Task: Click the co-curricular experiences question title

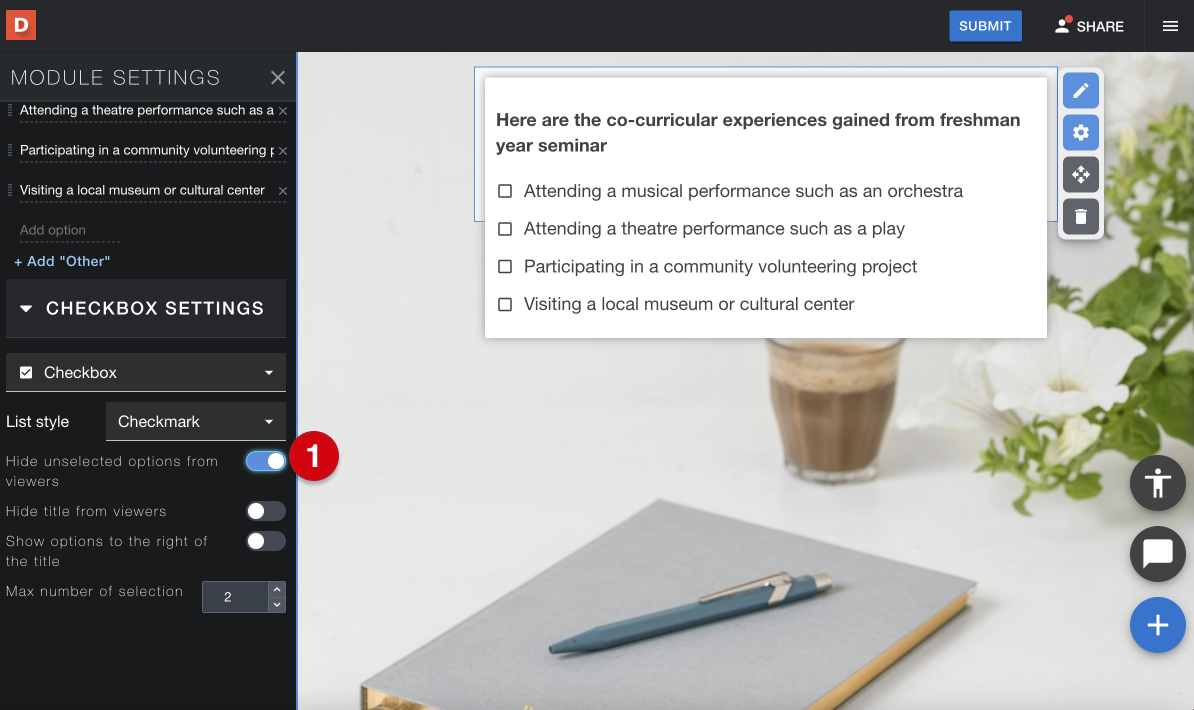Action: 758,133
